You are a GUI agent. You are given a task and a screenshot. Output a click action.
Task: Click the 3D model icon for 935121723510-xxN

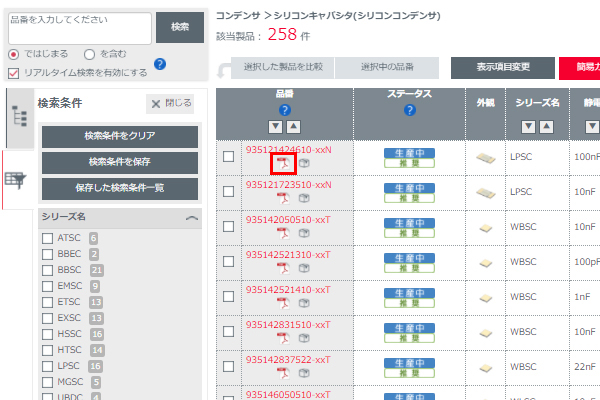tap(304, 199)
